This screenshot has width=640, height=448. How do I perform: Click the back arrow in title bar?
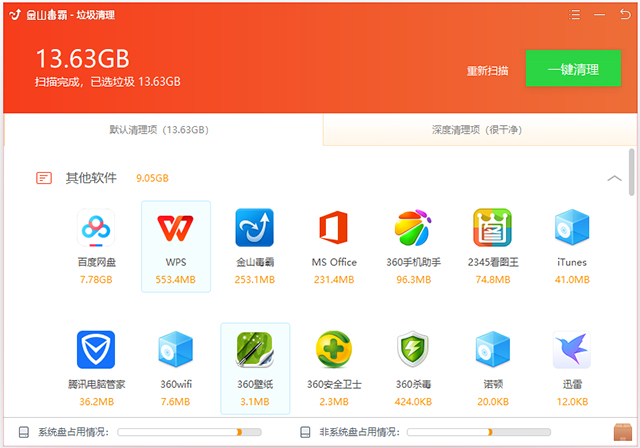(625, 14)
